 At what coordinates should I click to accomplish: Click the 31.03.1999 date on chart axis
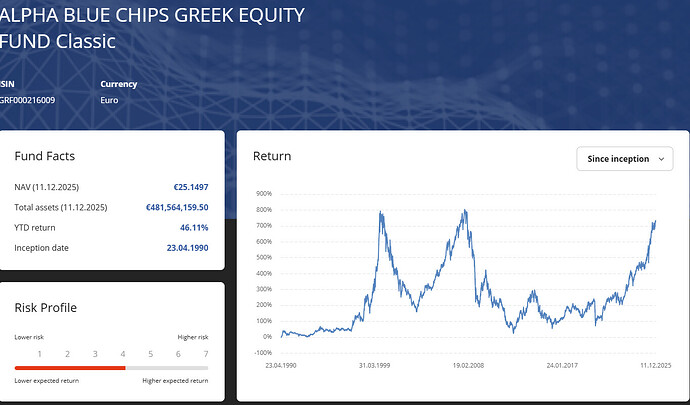376,366
